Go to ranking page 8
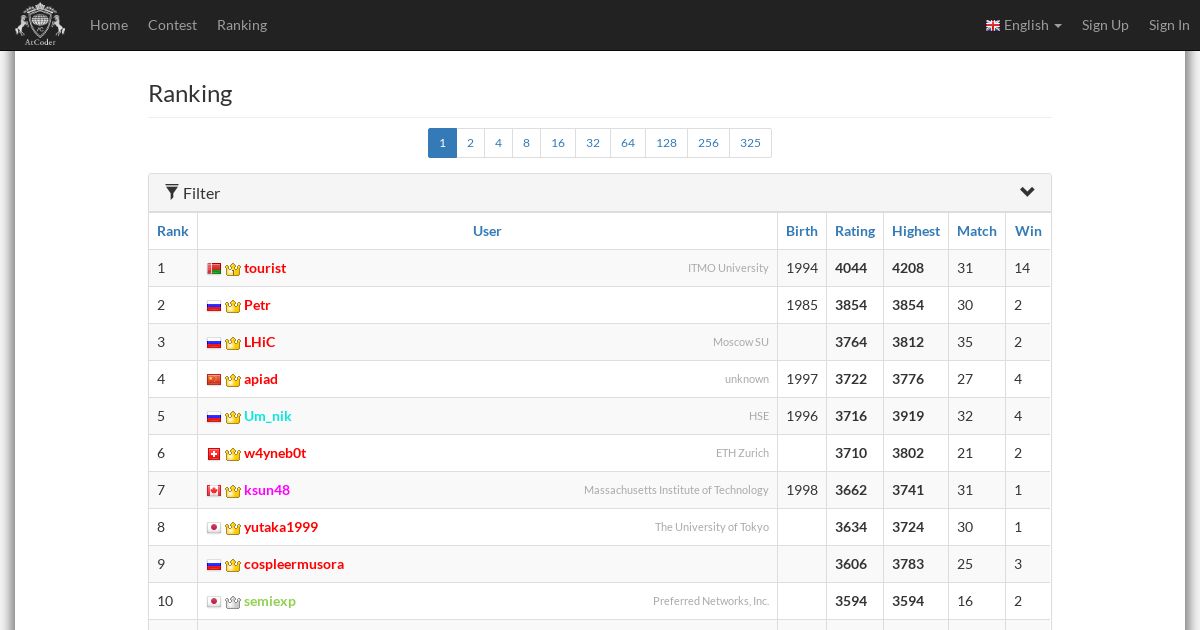The image size is (1200, 630). 526,143
